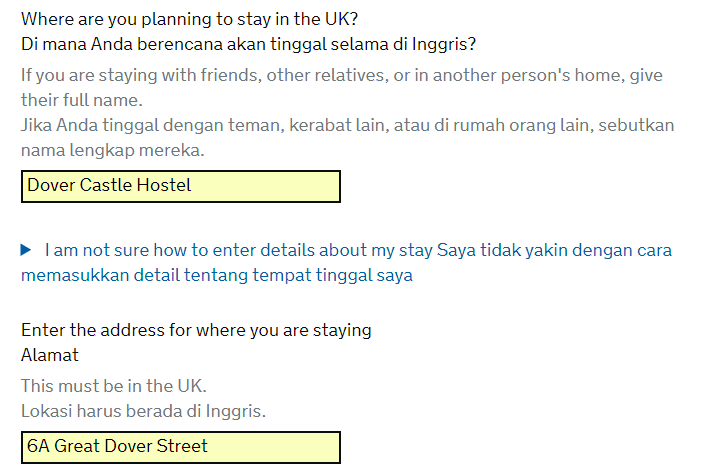Screen dimensions: 719x474
Task: Click the 'This must be in the UK.' hint
Action: (114, 386)
